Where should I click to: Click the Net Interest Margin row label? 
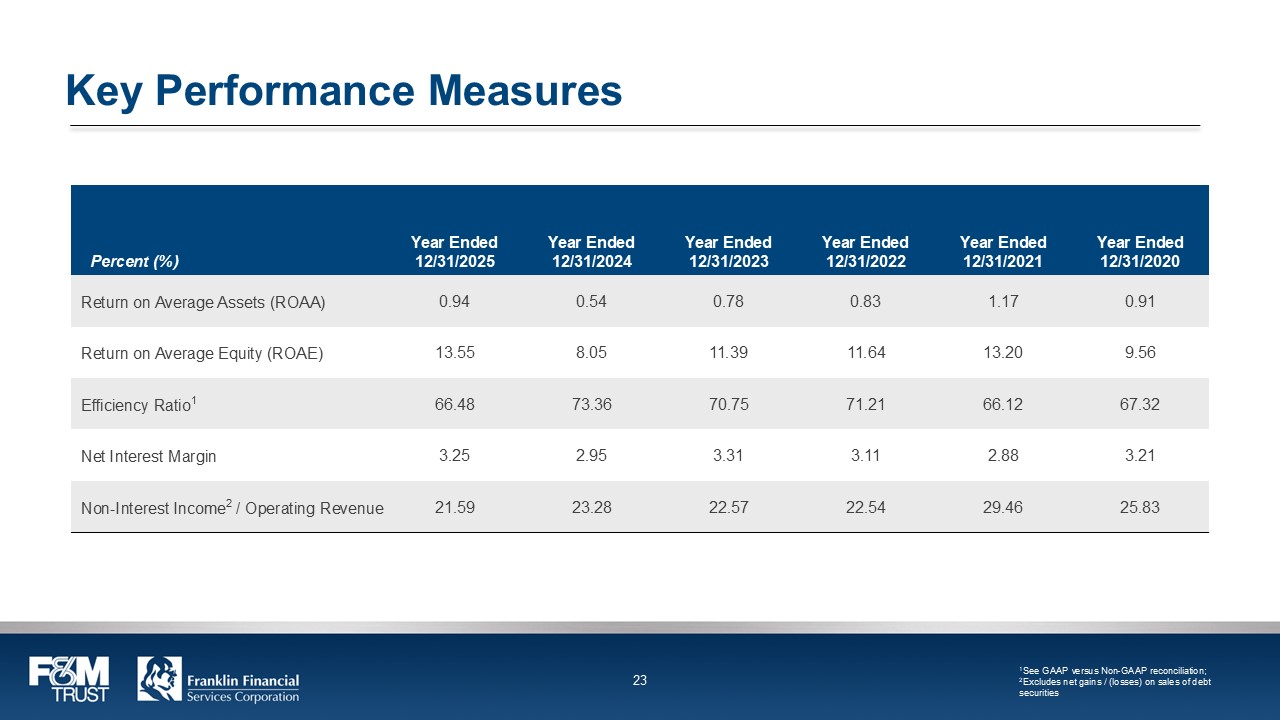(x=148, y=456)
